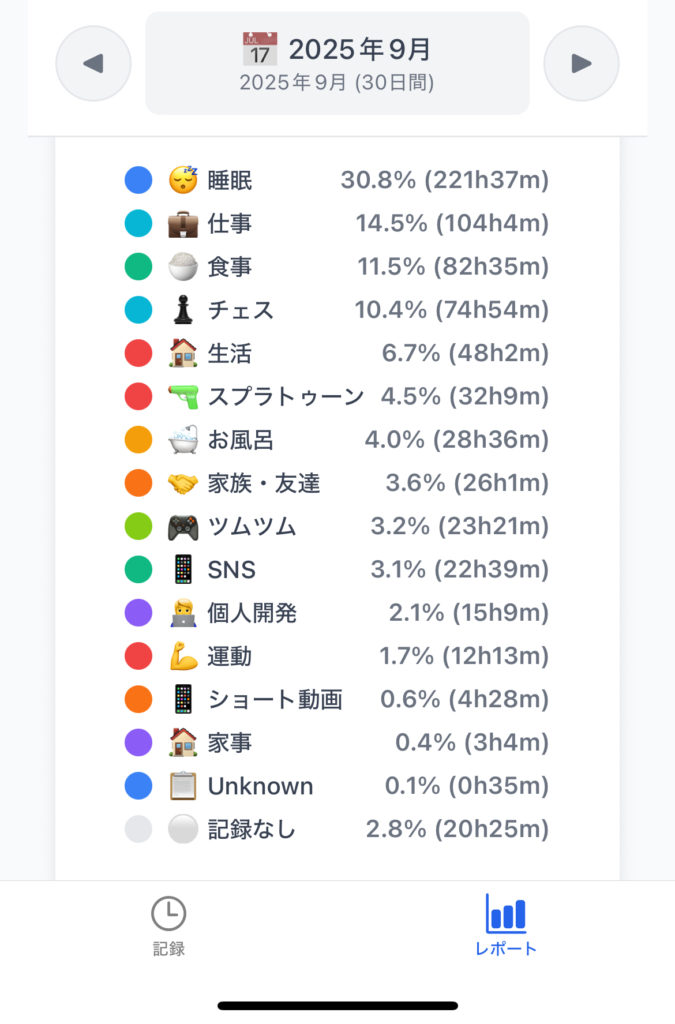Click the briefcase icon for 仕事
The height and width of the screenshot is (1024, 675).
click(x=183, y=224)
